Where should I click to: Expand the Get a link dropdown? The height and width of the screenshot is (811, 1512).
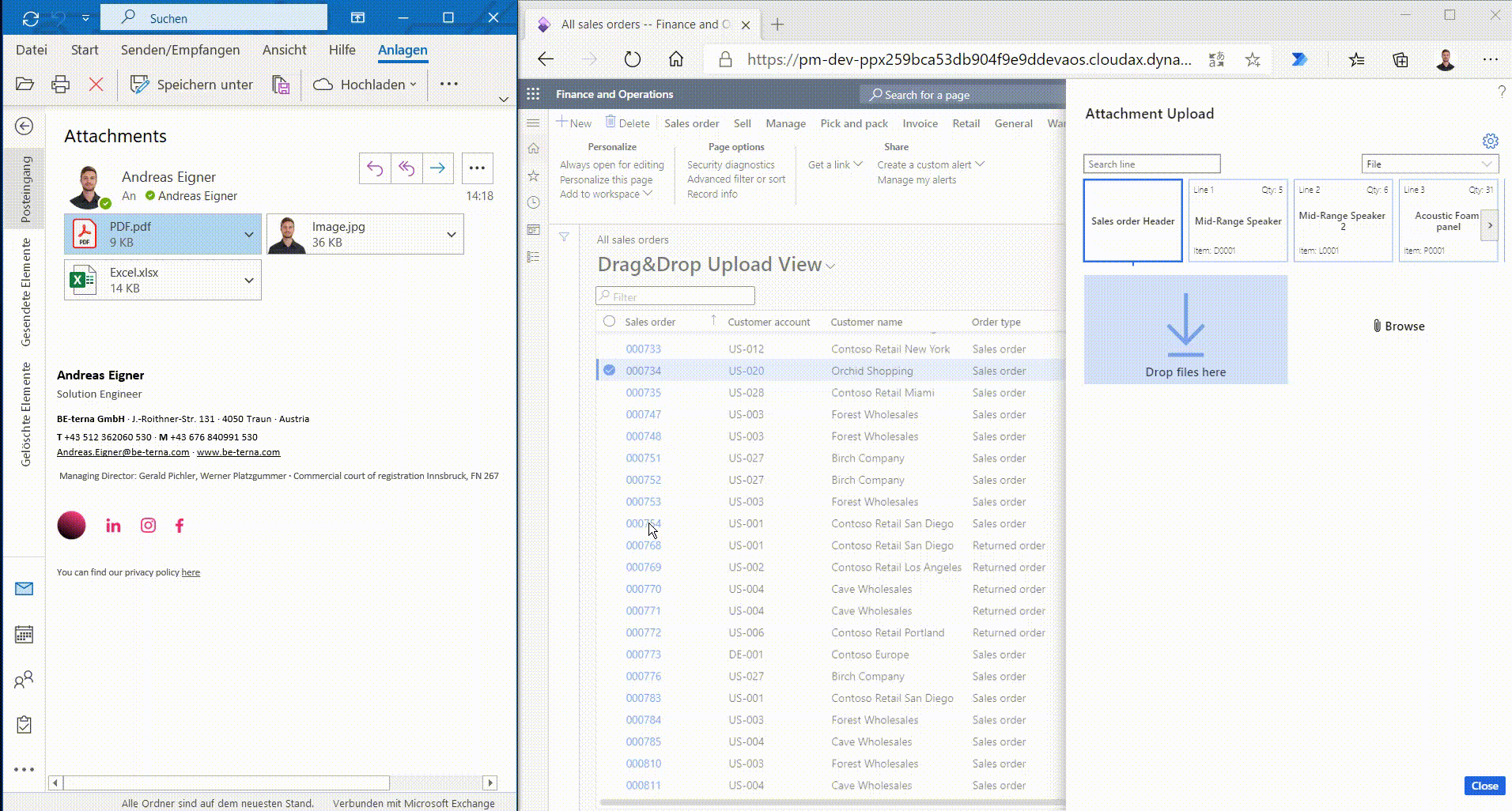point(835,164)
